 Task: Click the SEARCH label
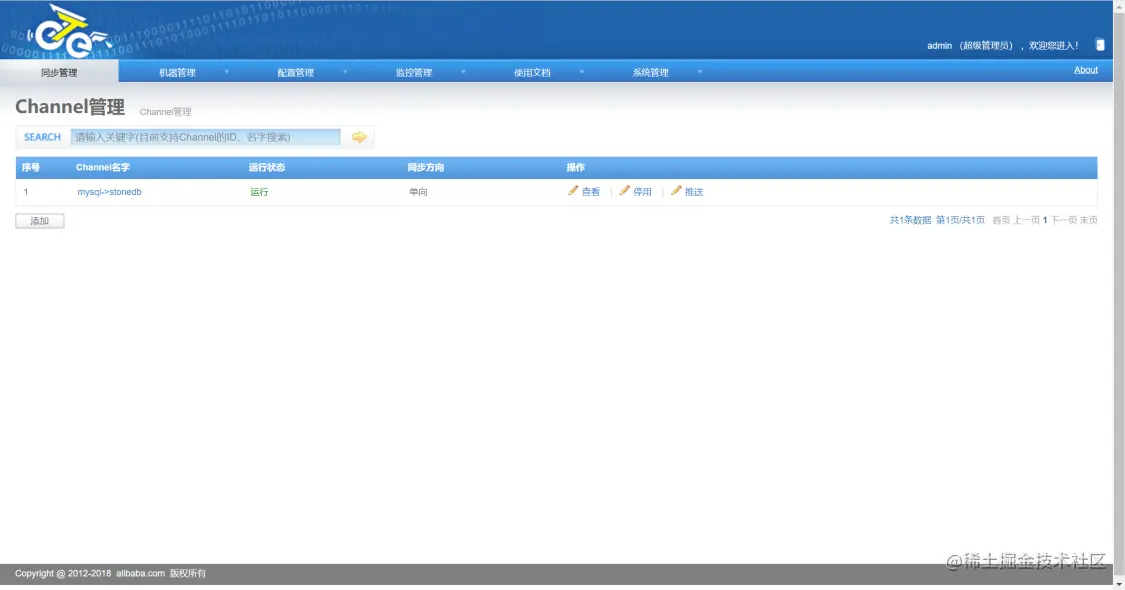point(42,137)
